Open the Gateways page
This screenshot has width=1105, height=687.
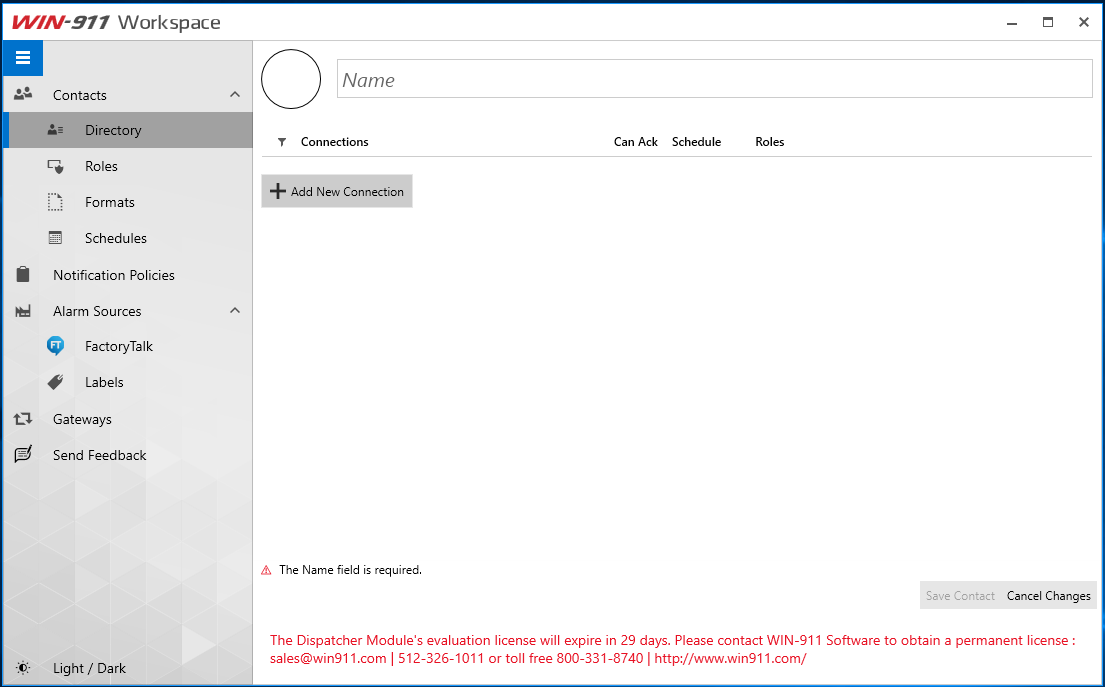coord(128,419)
